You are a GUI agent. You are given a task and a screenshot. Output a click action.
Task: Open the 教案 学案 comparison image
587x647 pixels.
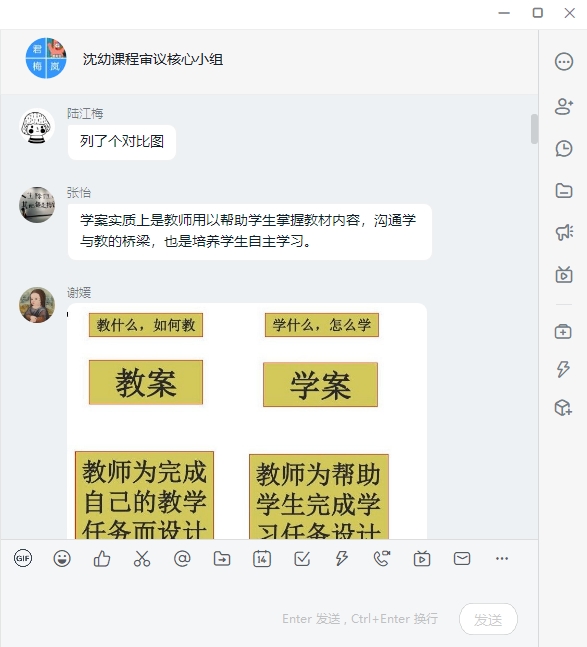(247, 421)
